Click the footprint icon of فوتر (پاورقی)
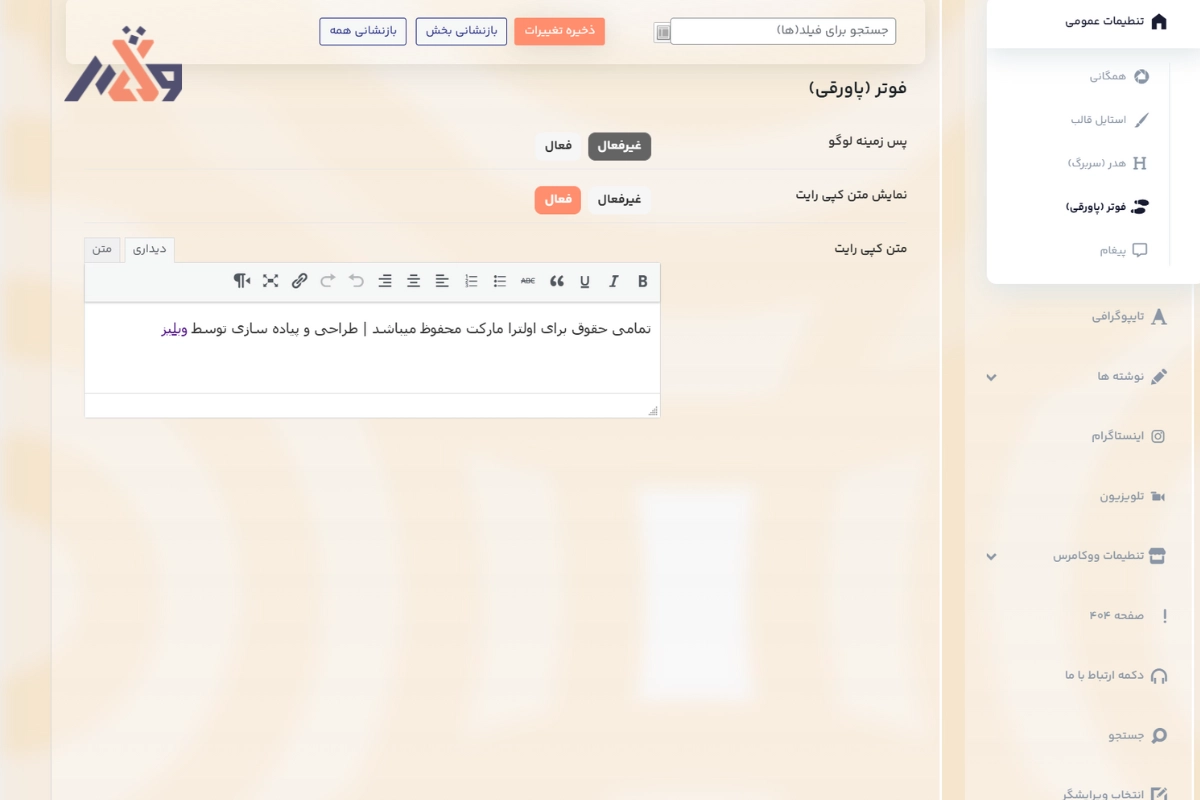The width and height of the screenshot is (1200, 800). coord(1140,207)
